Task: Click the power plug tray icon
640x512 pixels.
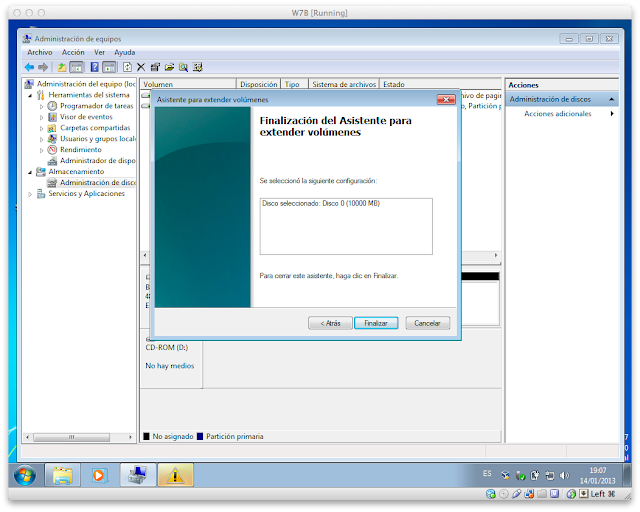Action: [x=535, y=475]
